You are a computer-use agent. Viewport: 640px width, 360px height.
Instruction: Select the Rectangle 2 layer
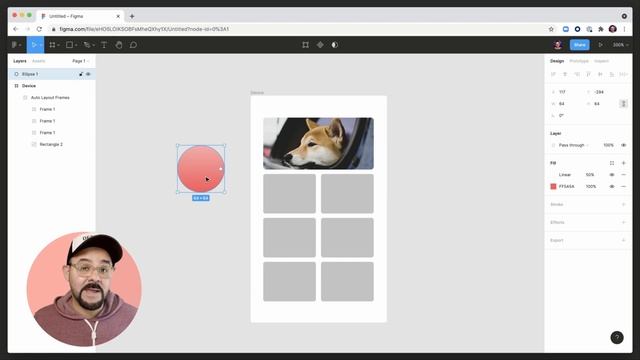click(x=52, y=144)
